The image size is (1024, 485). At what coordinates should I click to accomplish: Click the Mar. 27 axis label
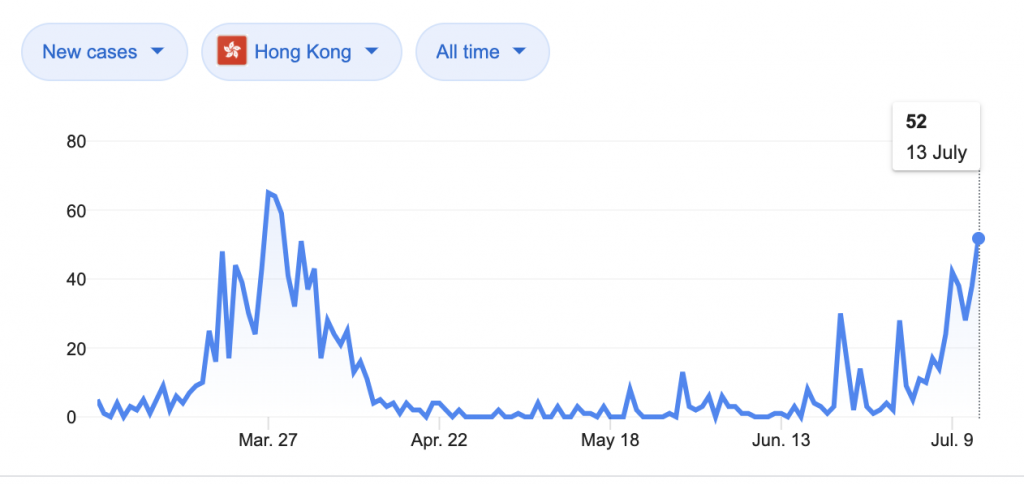(x=268, y=441)
